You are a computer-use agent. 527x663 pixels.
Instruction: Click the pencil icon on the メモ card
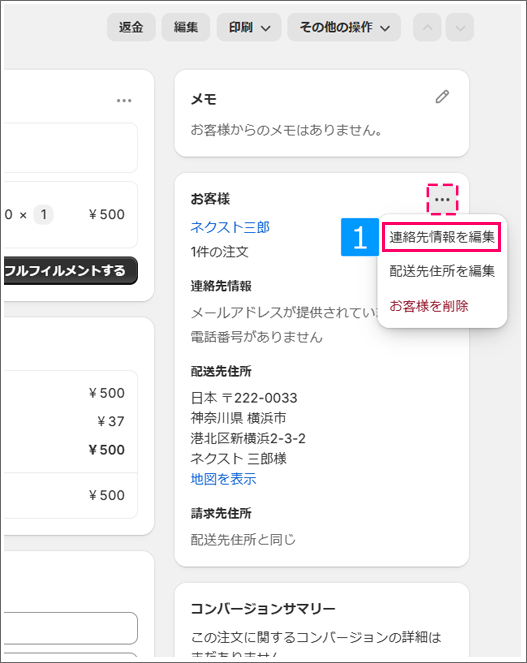click(442, 97)
